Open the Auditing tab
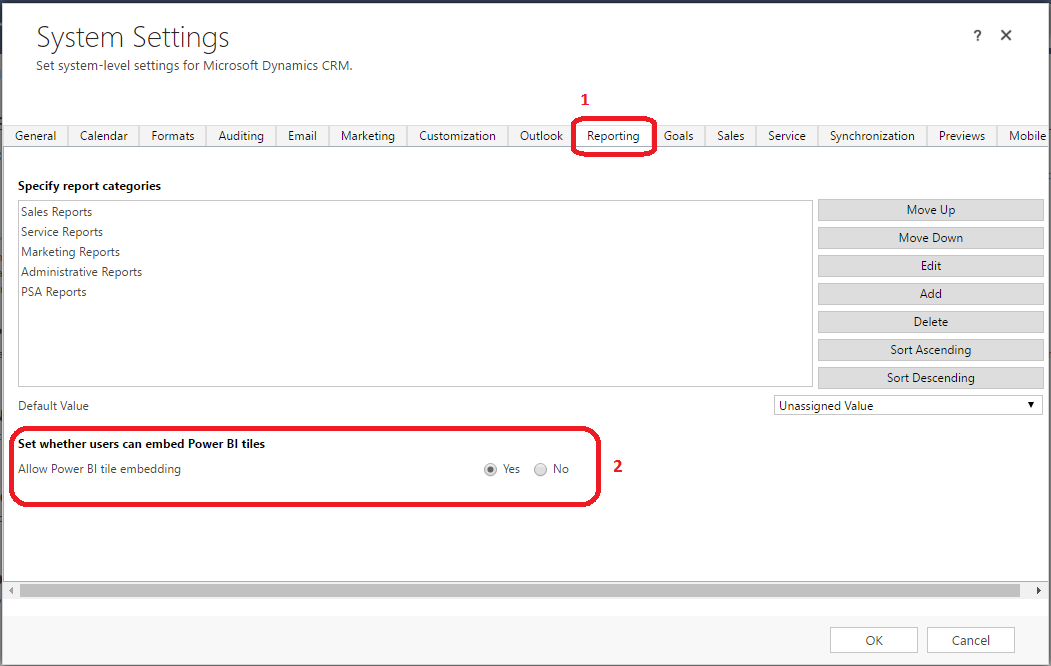 click(241, 136)
